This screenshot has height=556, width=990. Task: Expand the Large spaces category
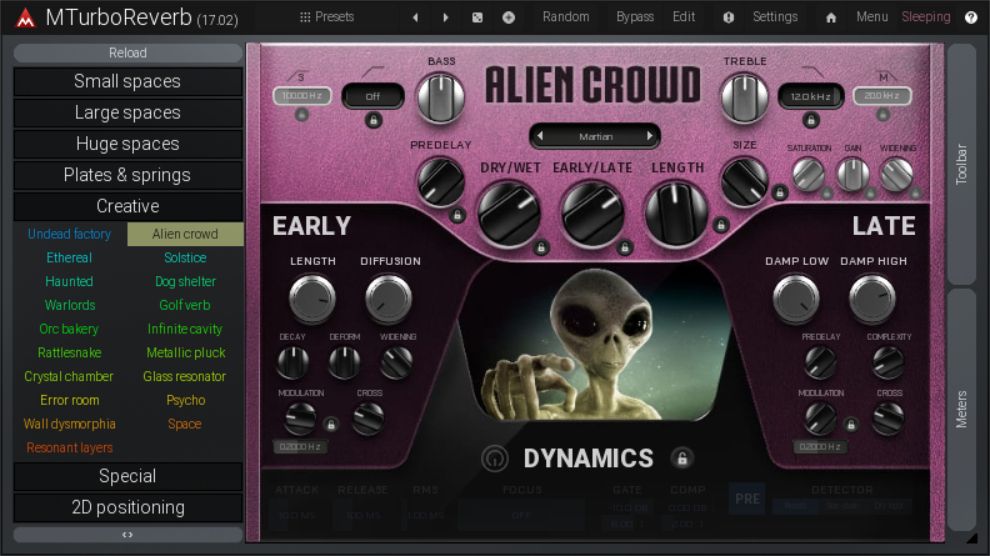[x=128, y=113]
